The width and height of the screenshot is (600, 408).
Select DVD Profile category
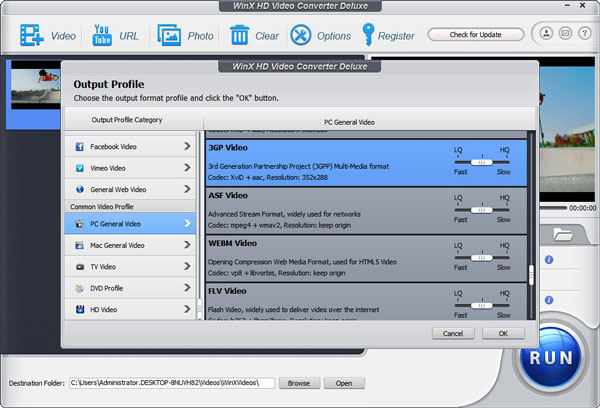(130, 288)
